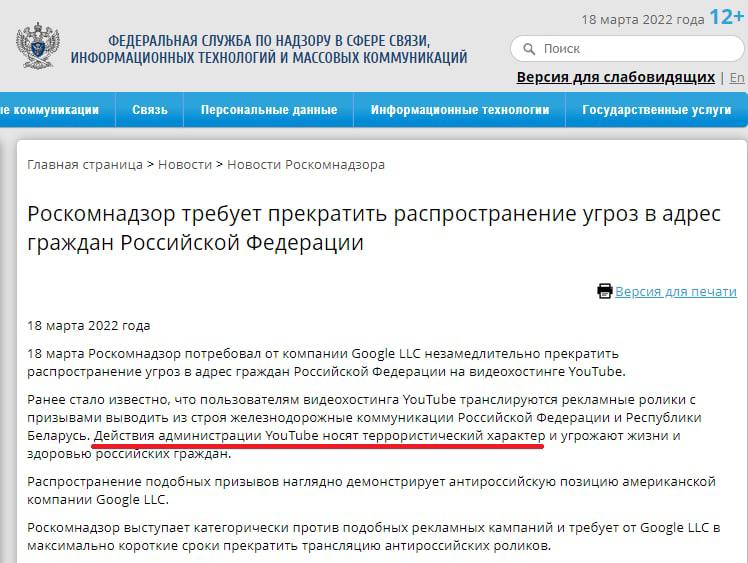Go to Главная страница breadcrumb
748x563 pixels.
(x=85, y=164)
